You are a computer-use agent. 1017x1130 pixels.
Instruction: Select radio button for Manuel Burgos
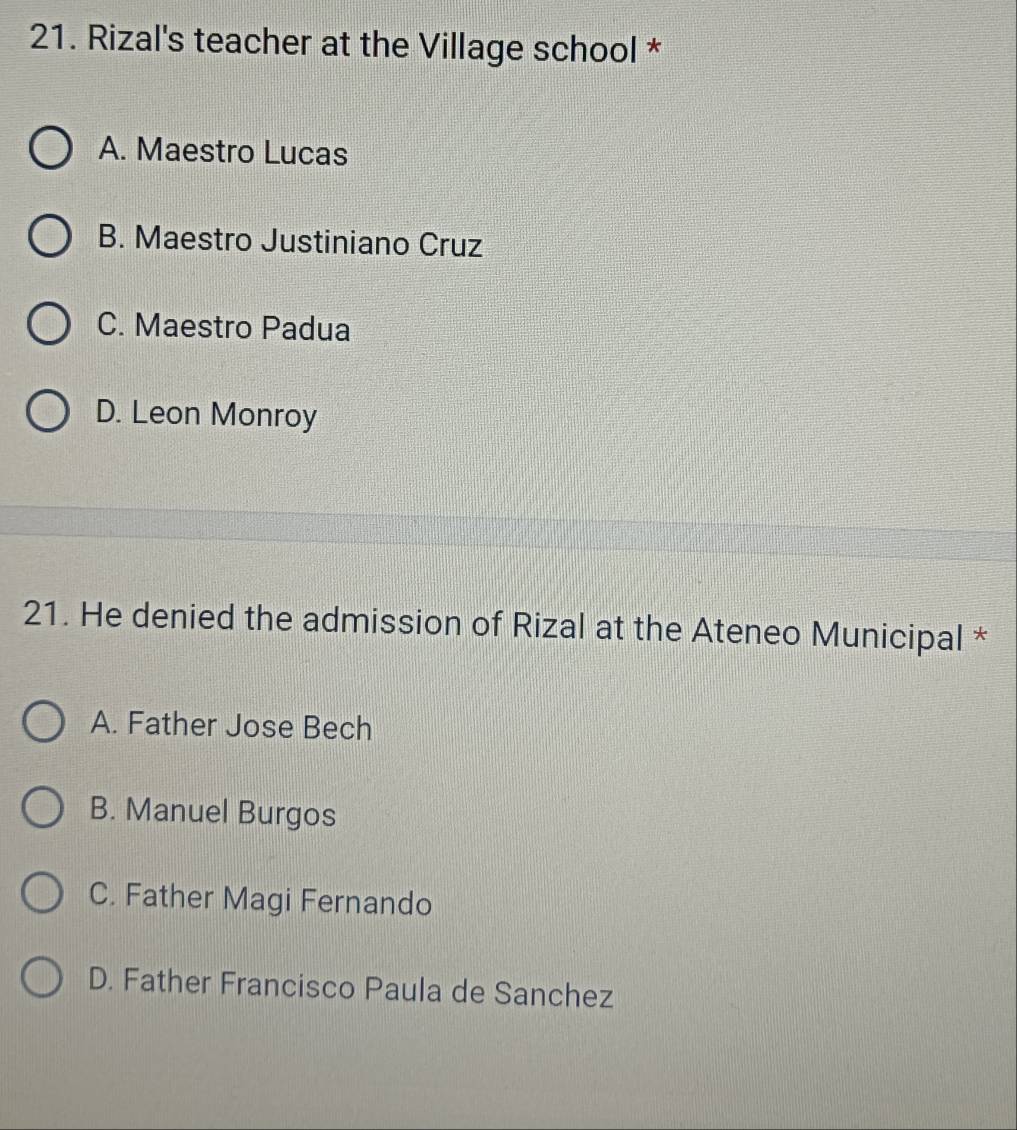pyautogui.click(x=43, y=810)
